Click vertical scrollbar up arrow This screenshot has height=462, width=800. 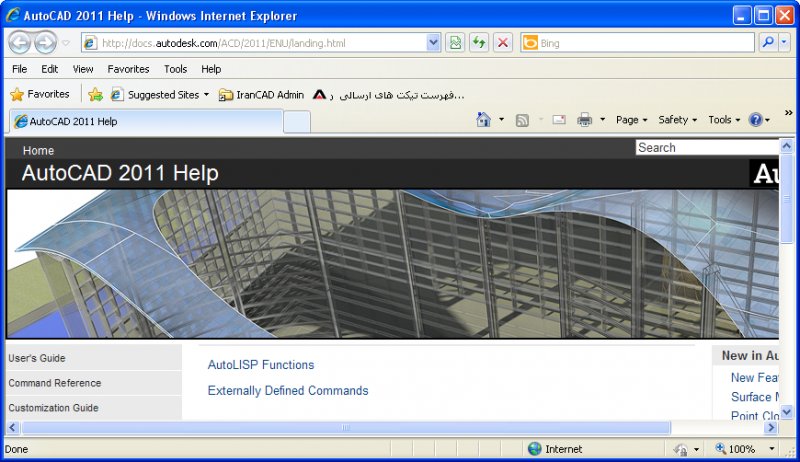pos(786,146)
